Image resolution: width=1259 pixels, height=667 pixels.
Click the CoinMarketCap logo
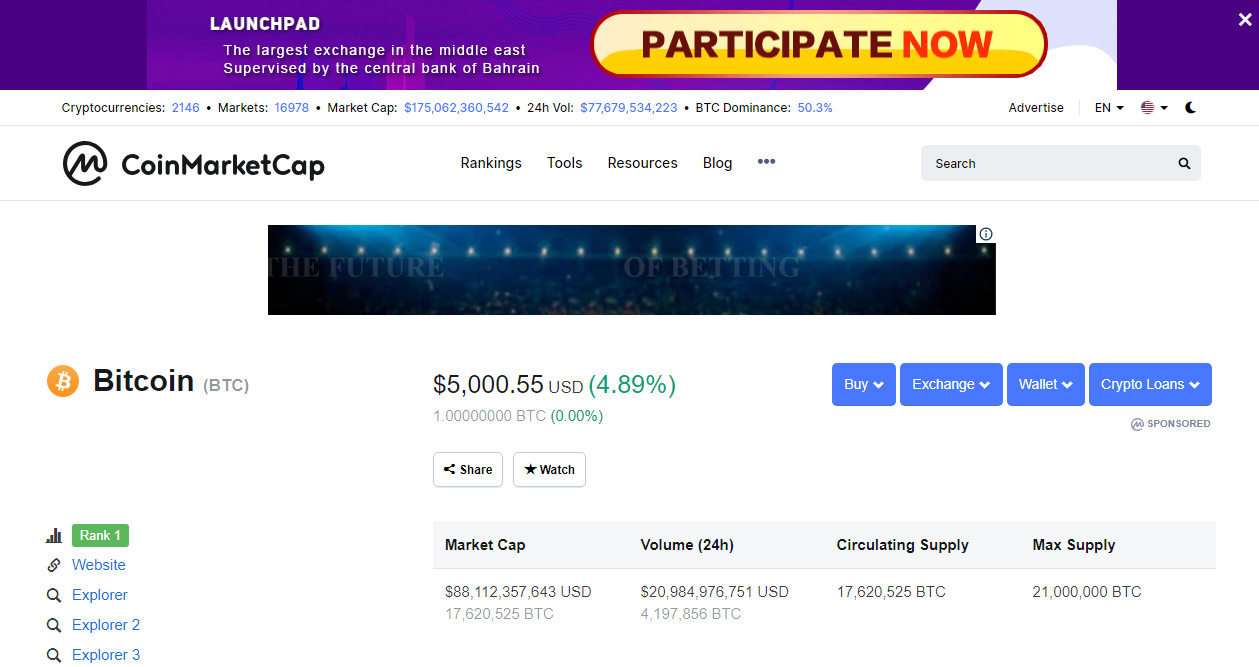pyautogui.click(x=193, y=163)
